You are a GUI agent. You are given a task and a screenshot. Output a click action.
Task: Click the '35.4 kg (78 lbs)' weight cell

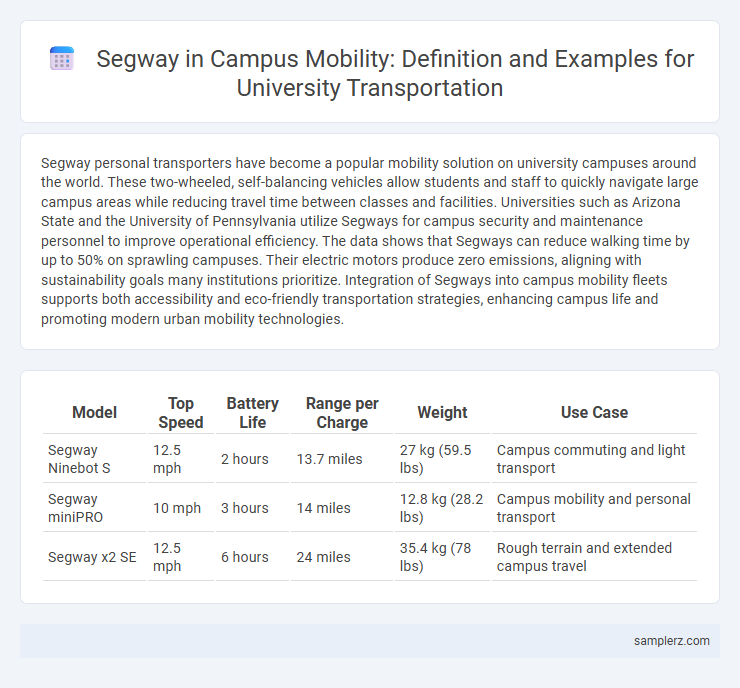pos(442,557)
